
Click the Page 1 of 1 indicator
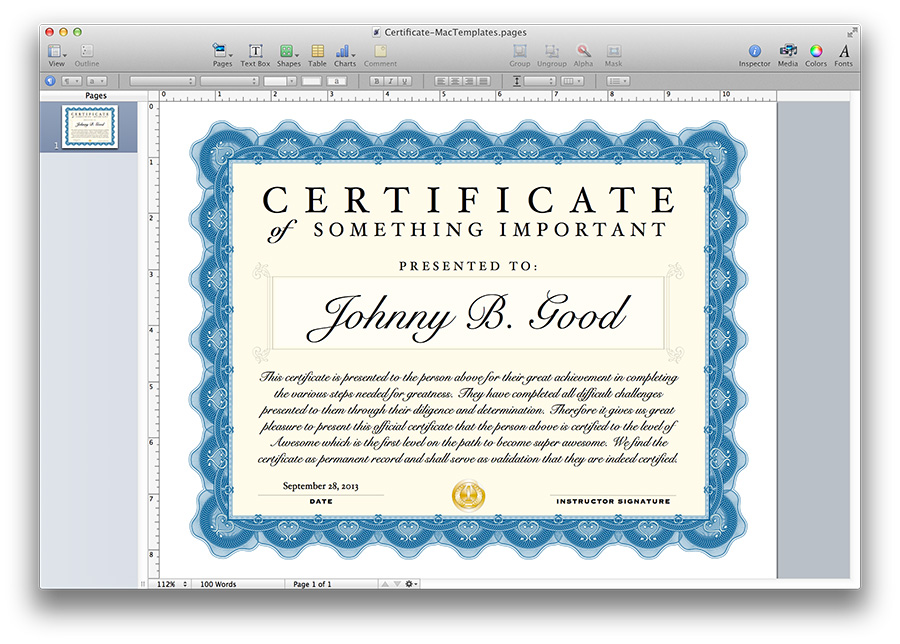[x=312, y=584]
